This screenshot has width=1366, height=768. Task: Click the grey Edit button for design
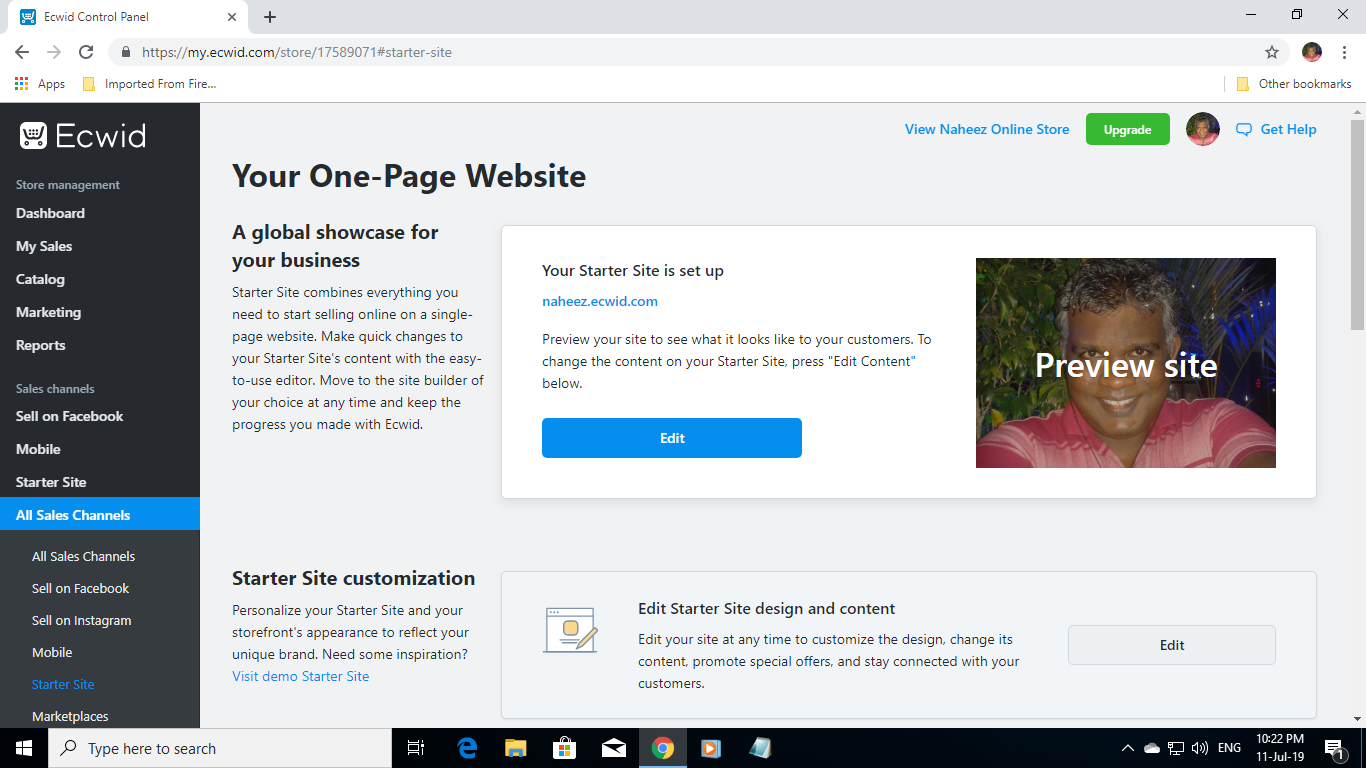coord(1172,645)
